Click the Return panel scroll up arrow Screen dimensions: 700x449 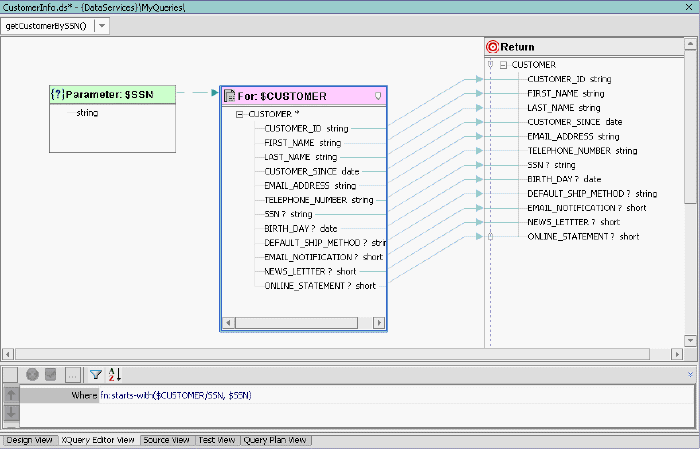tap(690, 44)
